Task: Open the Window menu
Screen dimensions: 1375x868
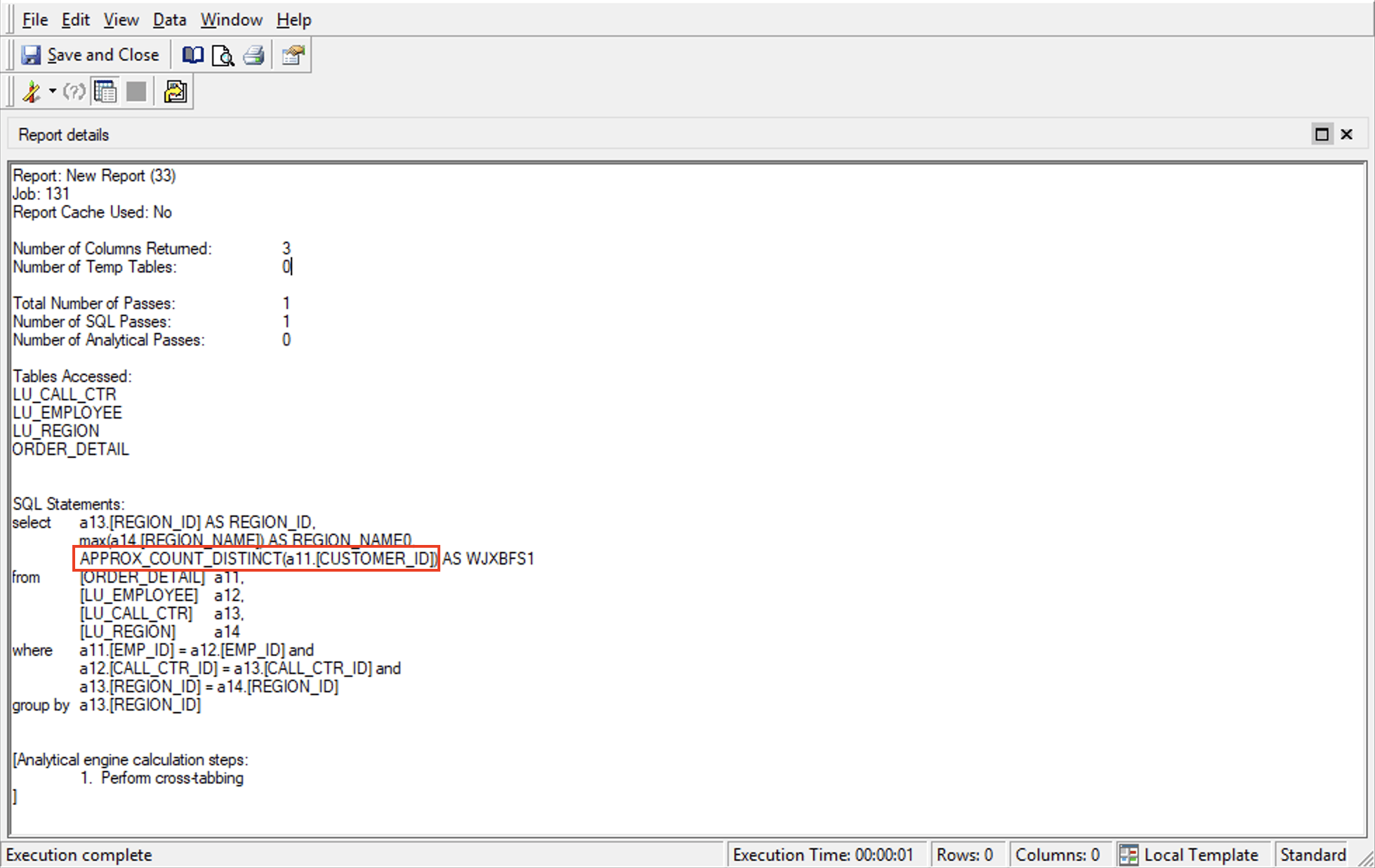Action: [x=231, y=20]
